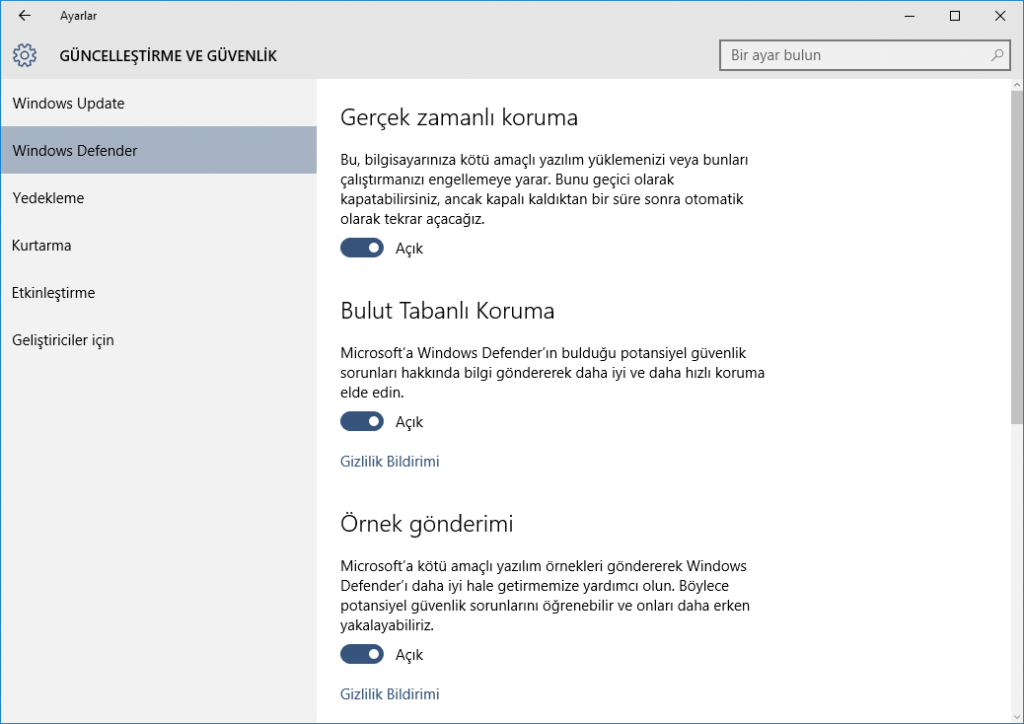Minimize the Ayarlar window

pos(909,16)
